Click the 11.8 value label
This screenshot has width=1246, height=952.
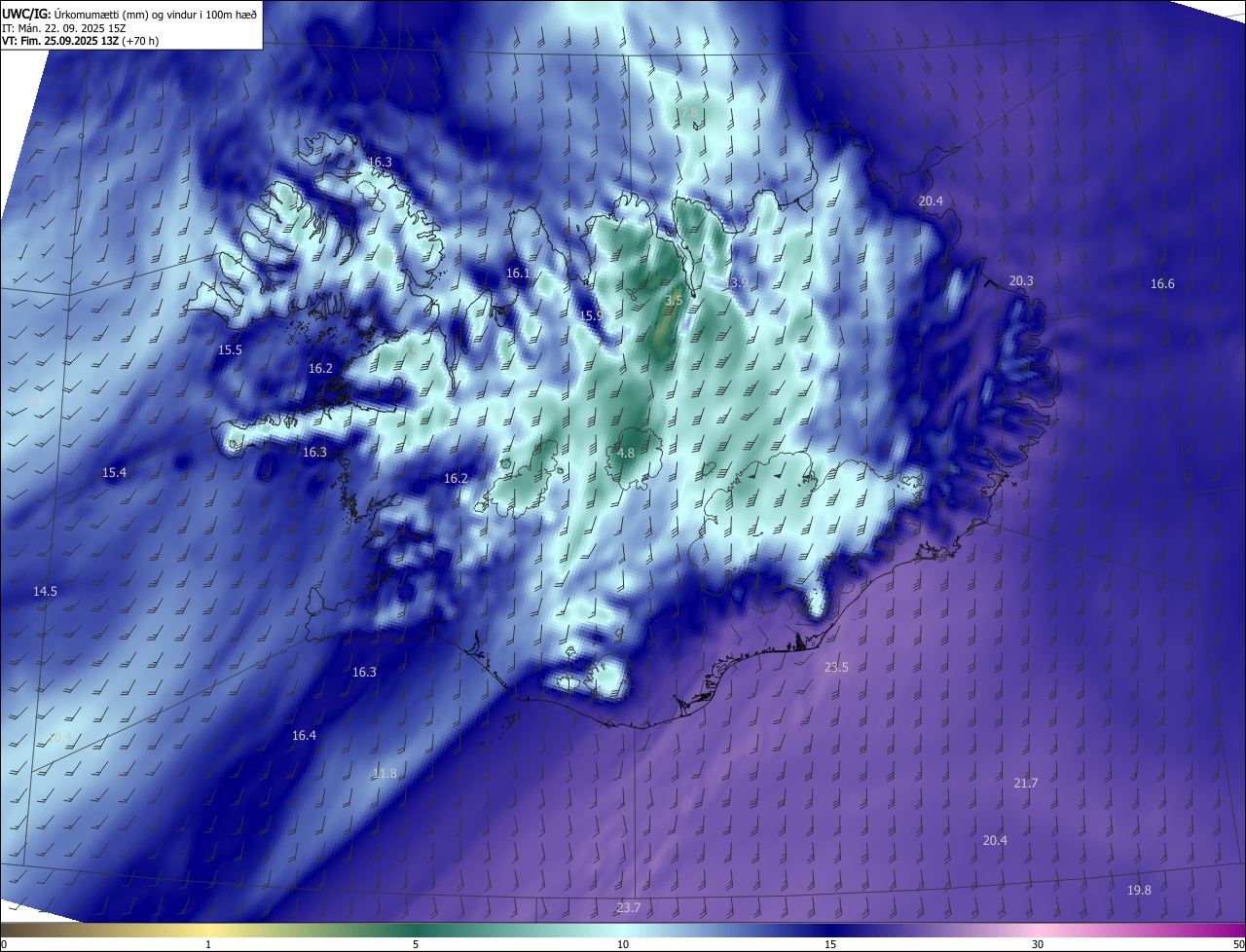coord(385,773)
